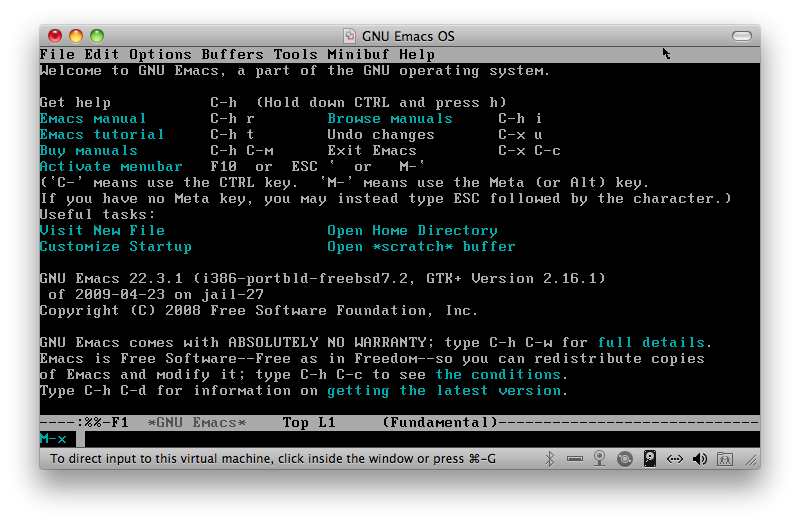Open the Tools menu

(x=295, y=54)
